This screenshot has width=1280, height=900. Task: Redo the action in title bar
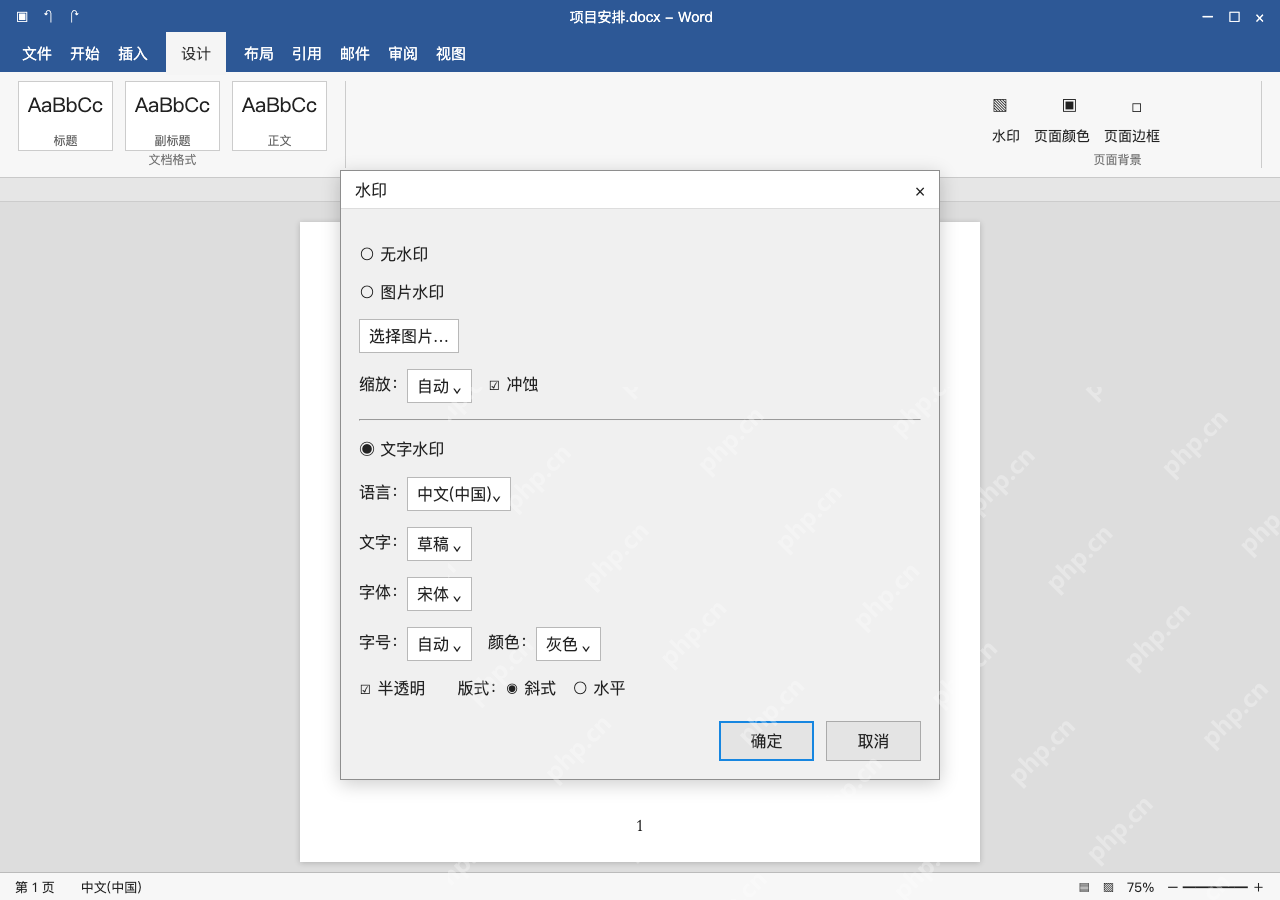[74, 17]
